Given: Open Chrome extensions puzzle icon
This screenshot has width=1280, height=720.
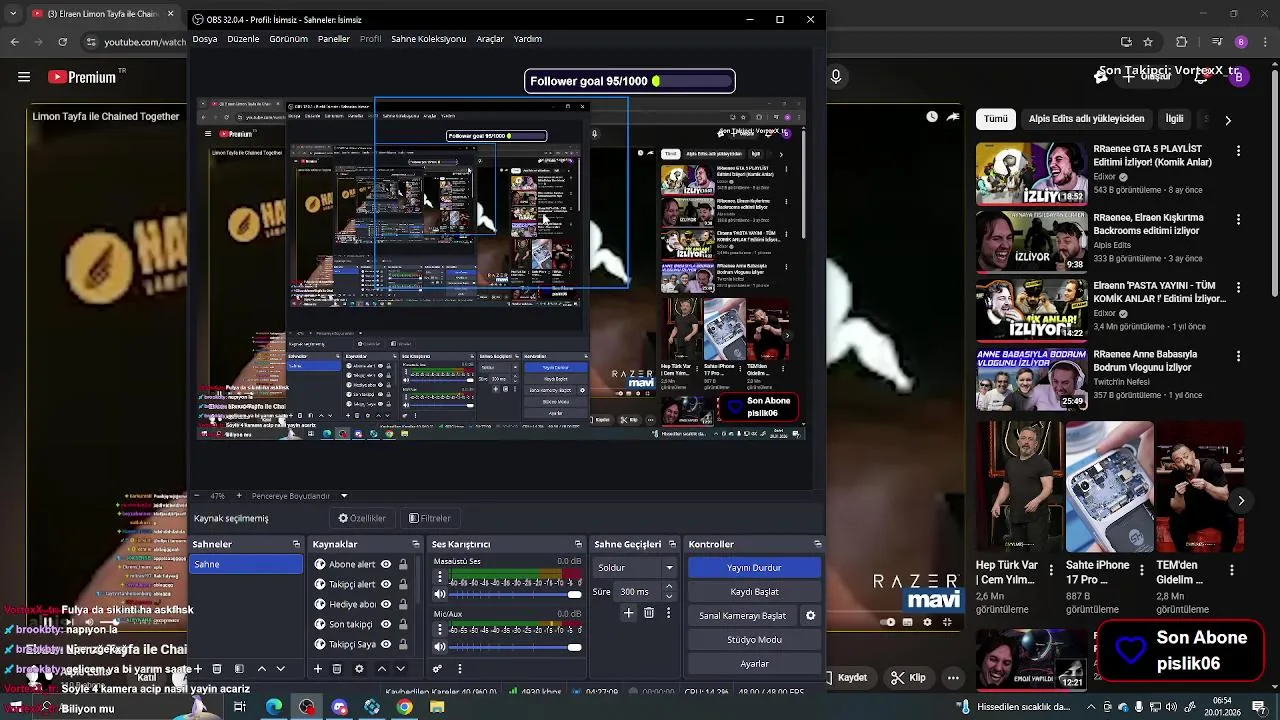Looking at the screenshot, I should tap(1182, 42).
